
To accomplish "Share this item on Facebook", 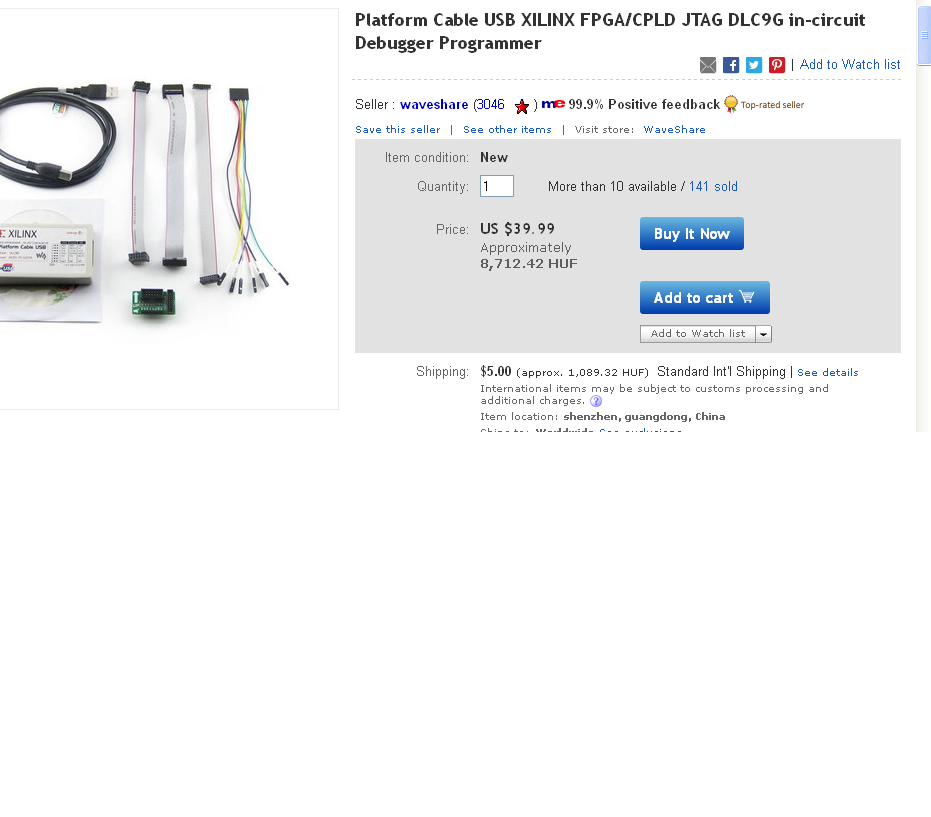I will (731, 65).
